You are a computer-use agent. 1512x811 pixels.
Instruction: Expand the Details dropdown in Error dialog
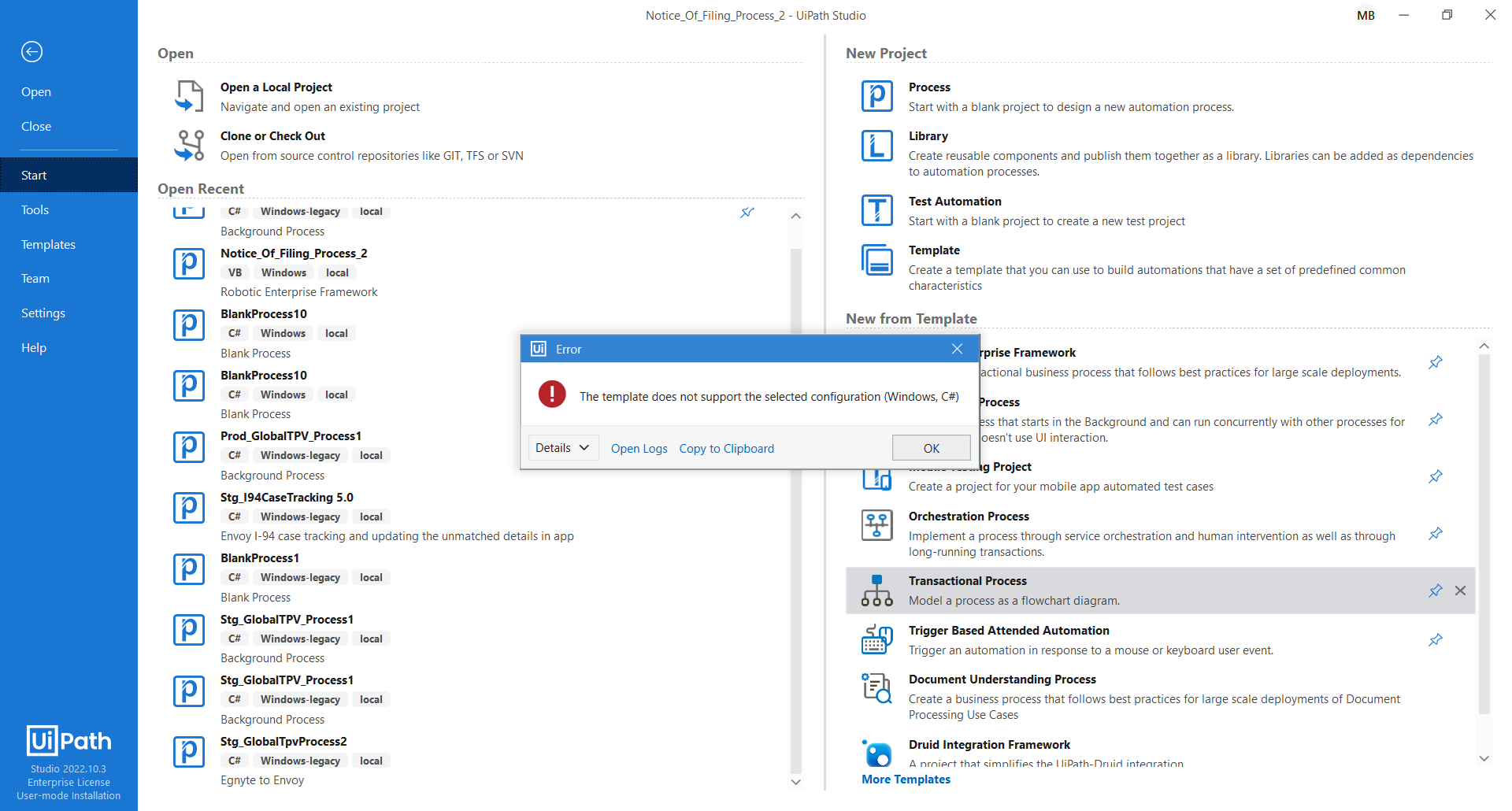[563, 448]
